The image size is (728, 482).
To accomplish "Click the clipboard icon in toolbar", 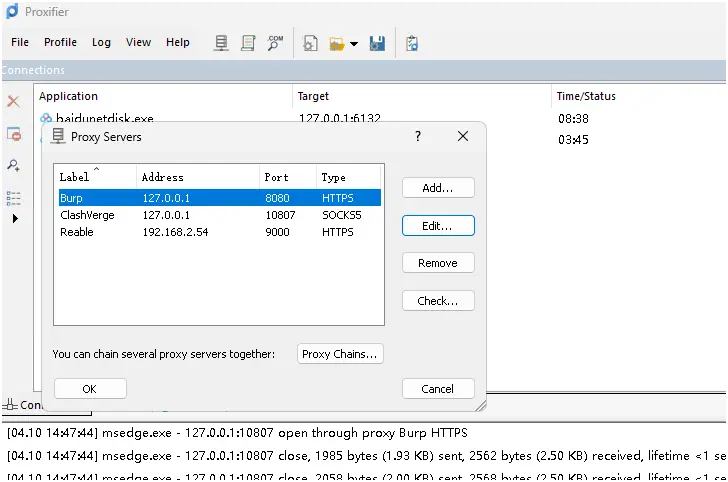I will (412, 44).
